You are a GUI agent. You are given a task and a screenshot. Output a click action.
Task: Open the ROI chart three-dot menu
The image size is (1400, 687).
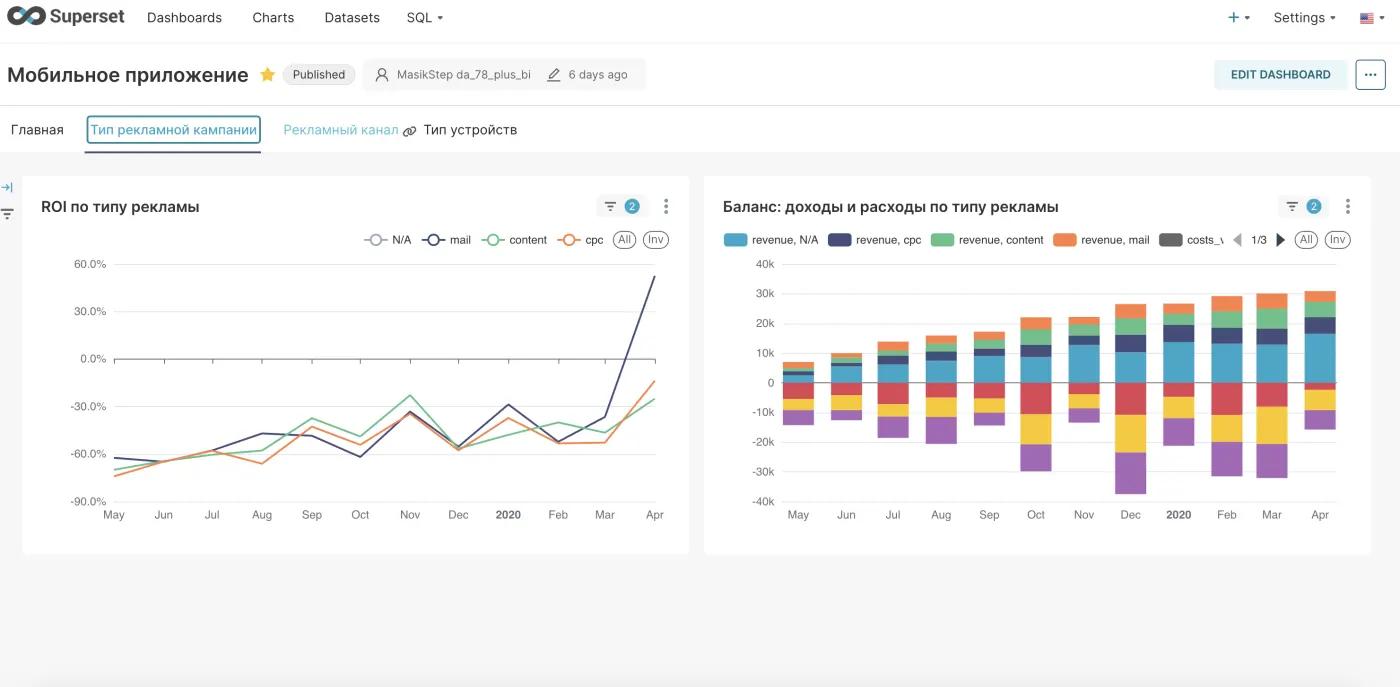tap(666, 206)
